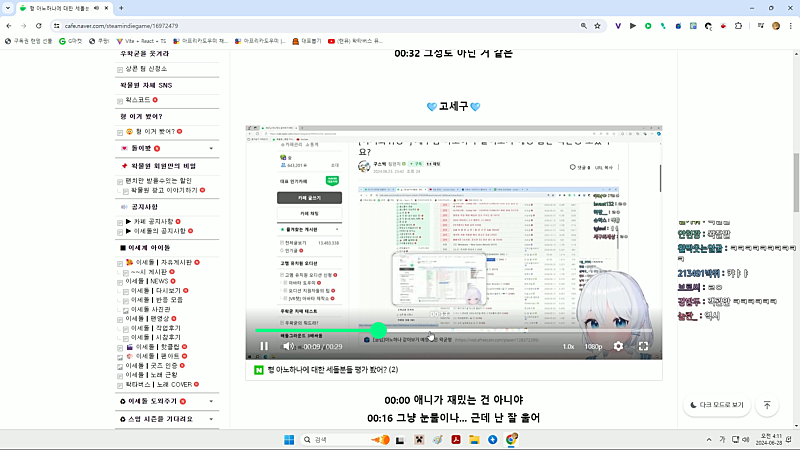This screenshot has height=450, width=800.
Task: Open the tab search dropdown arrow
Action: pos(8,8)
